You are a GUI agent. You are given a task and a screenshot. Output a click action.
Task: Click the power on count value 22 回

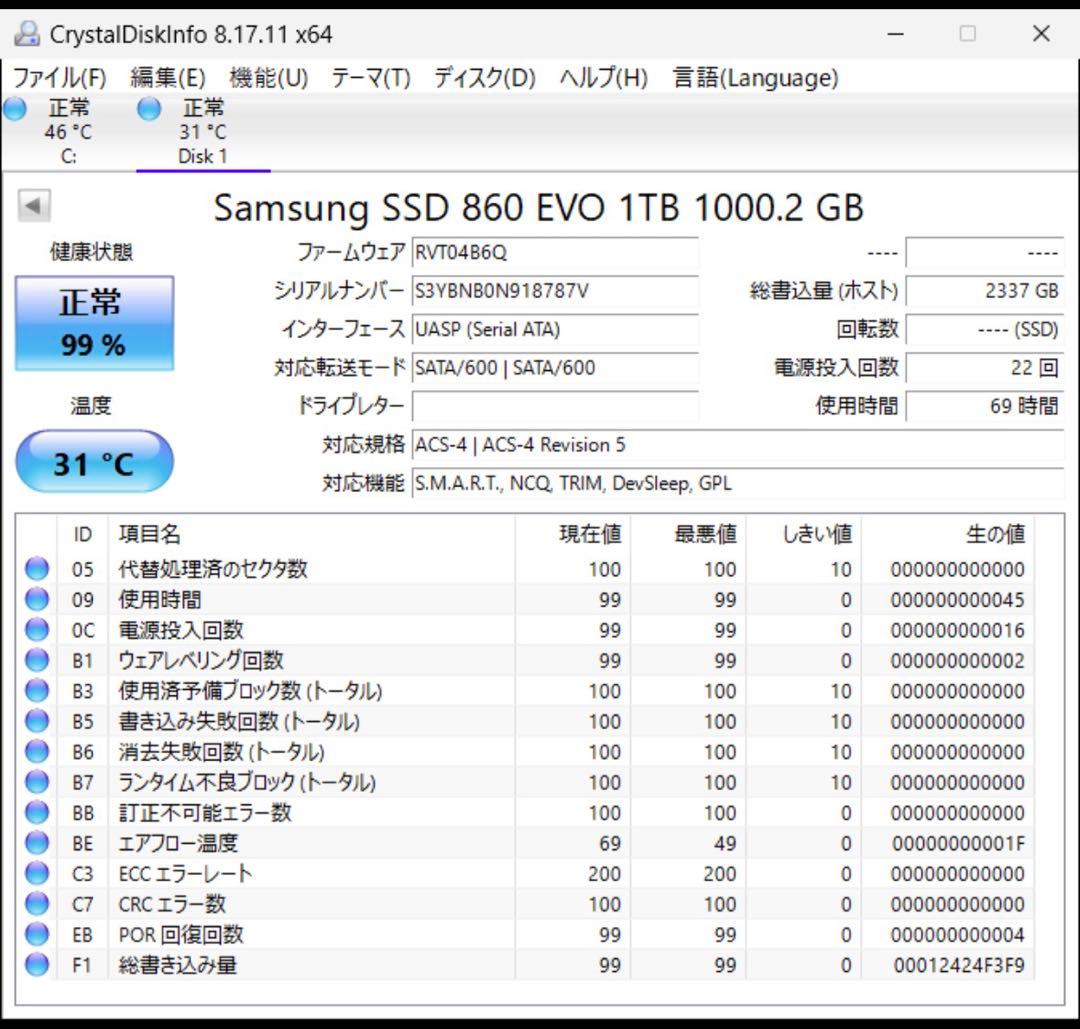[x=985, y=368]
